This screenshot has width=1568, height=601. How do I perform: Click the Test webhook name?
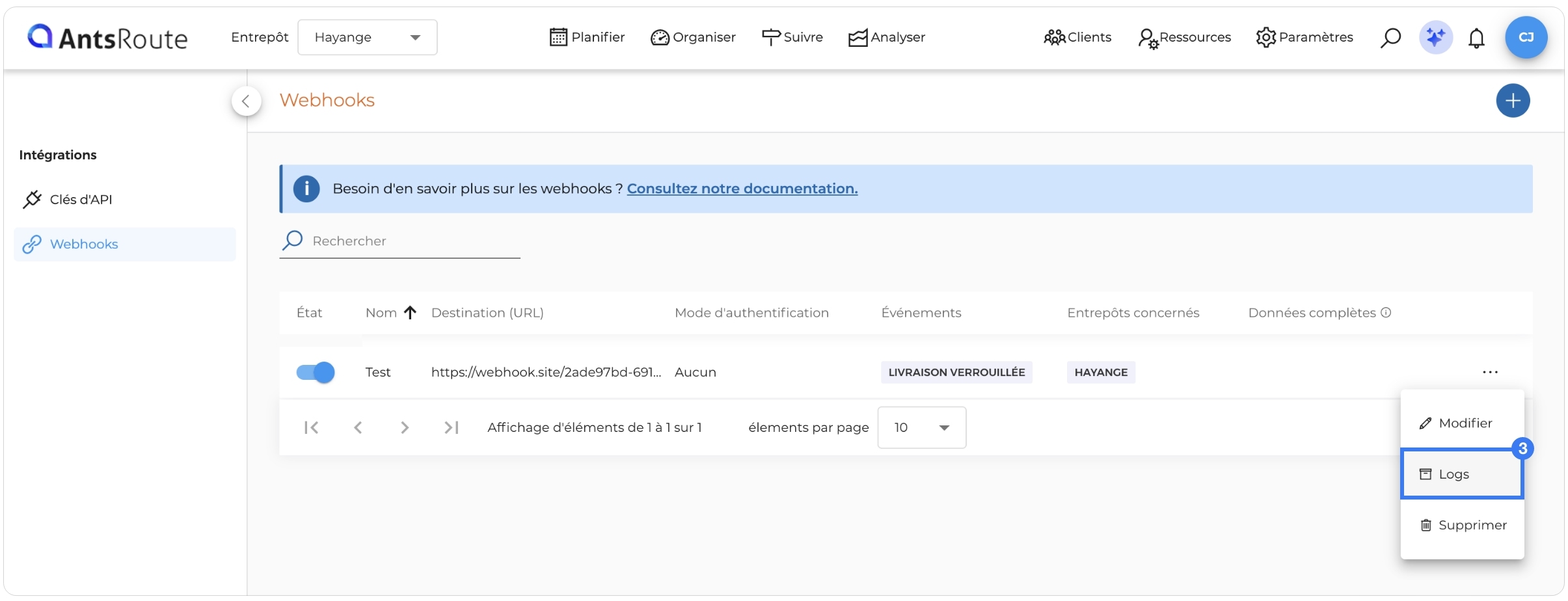377,372
